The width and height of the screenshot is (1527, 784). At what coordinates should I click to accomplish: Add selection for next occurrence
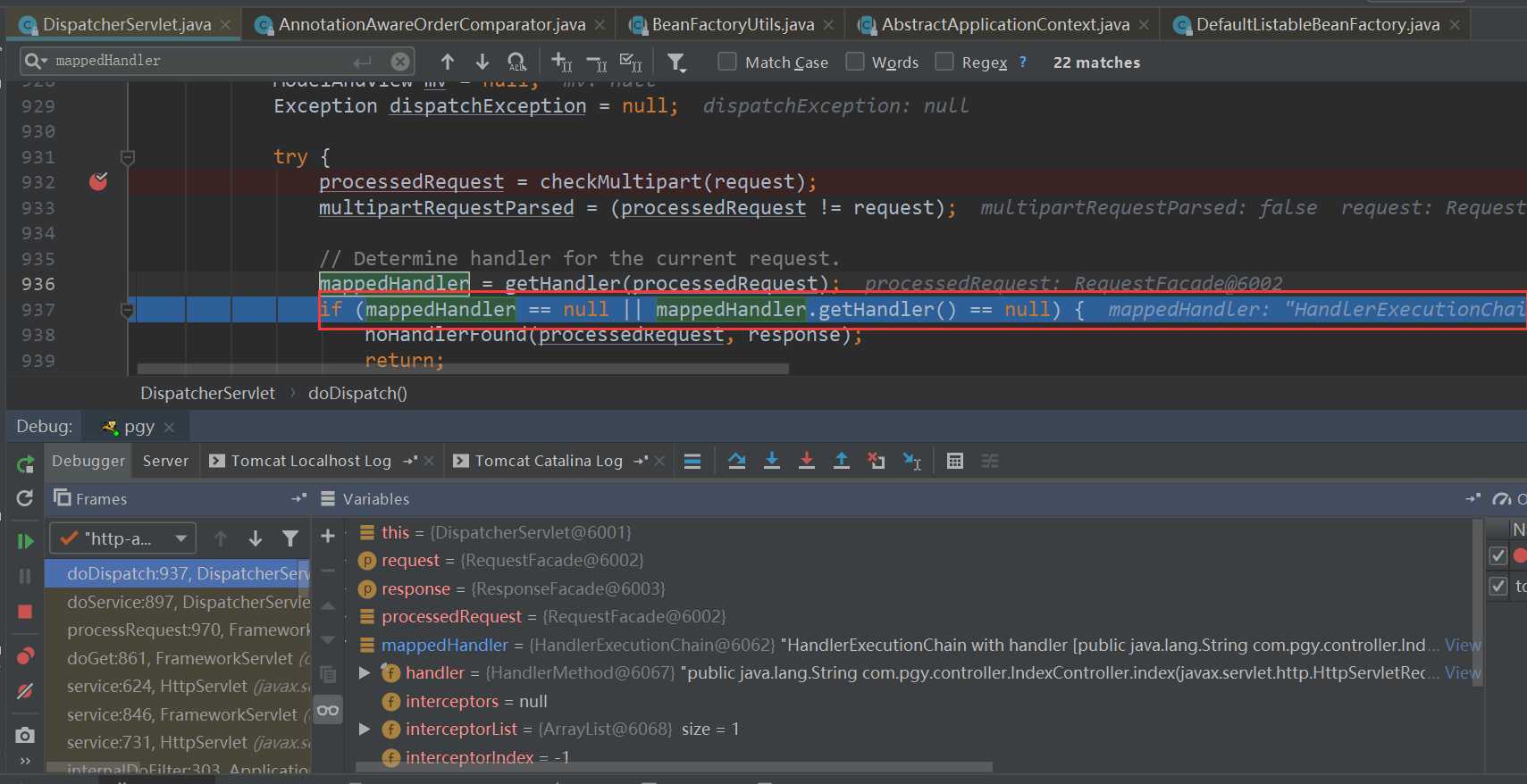(561, 62)
